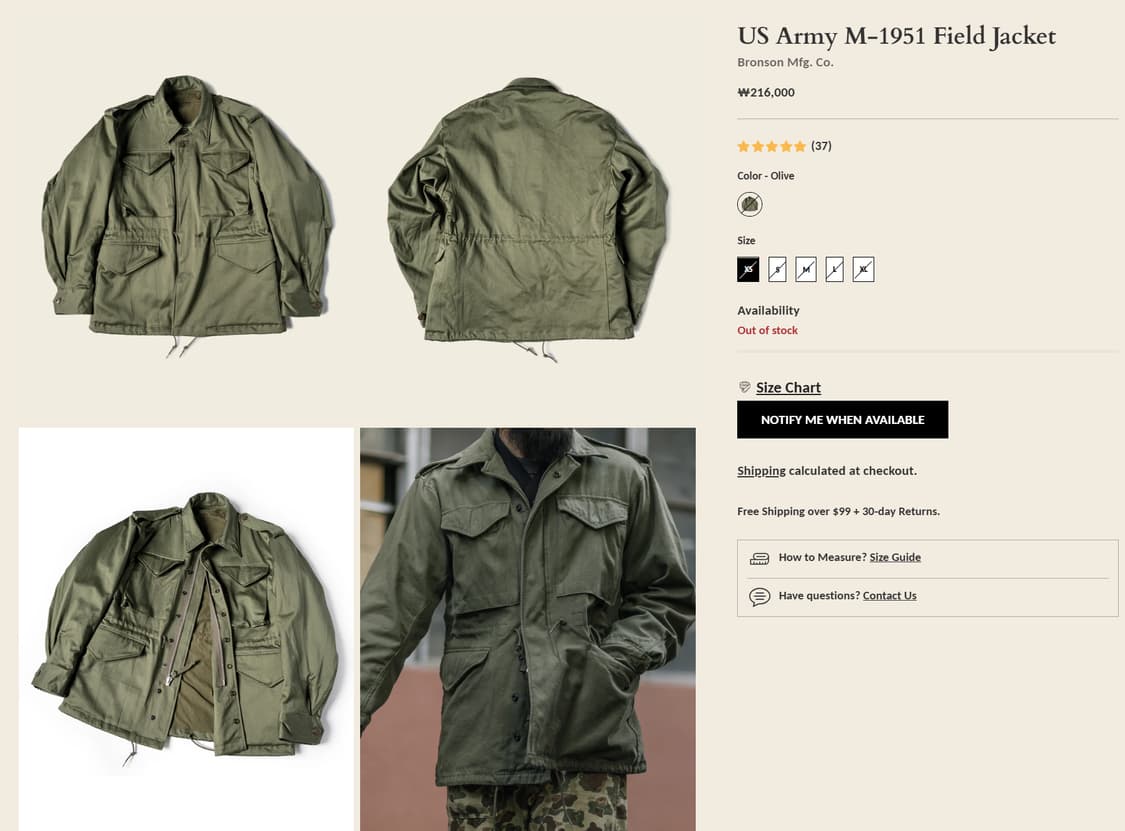Viewport: 1125px width, 831px height.
Task: Open the Size Guide link
Action: [x=895, y=557]
